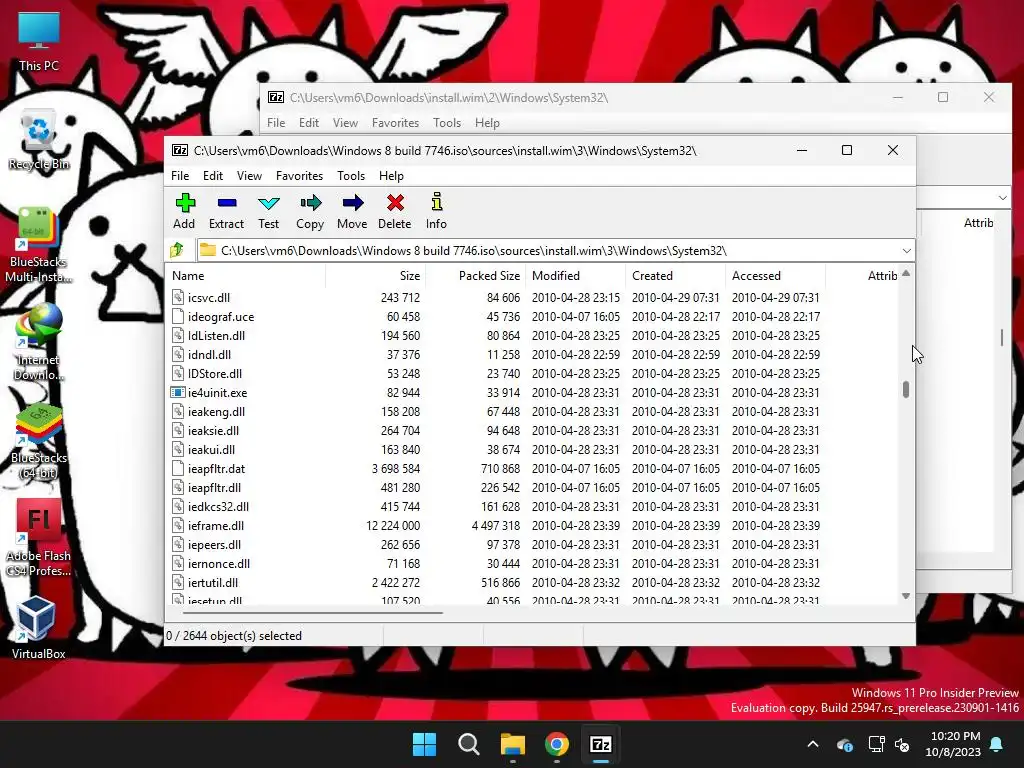Sort by the Name column header
This screenshot has width=1024, height=768.
click(246, 276)
